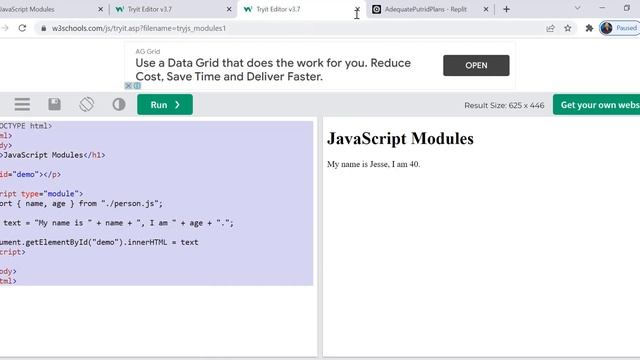The width and height of the screenshot is (640, 360).
Task: Click the Get your own website button
Action: [x=597, y=104]
